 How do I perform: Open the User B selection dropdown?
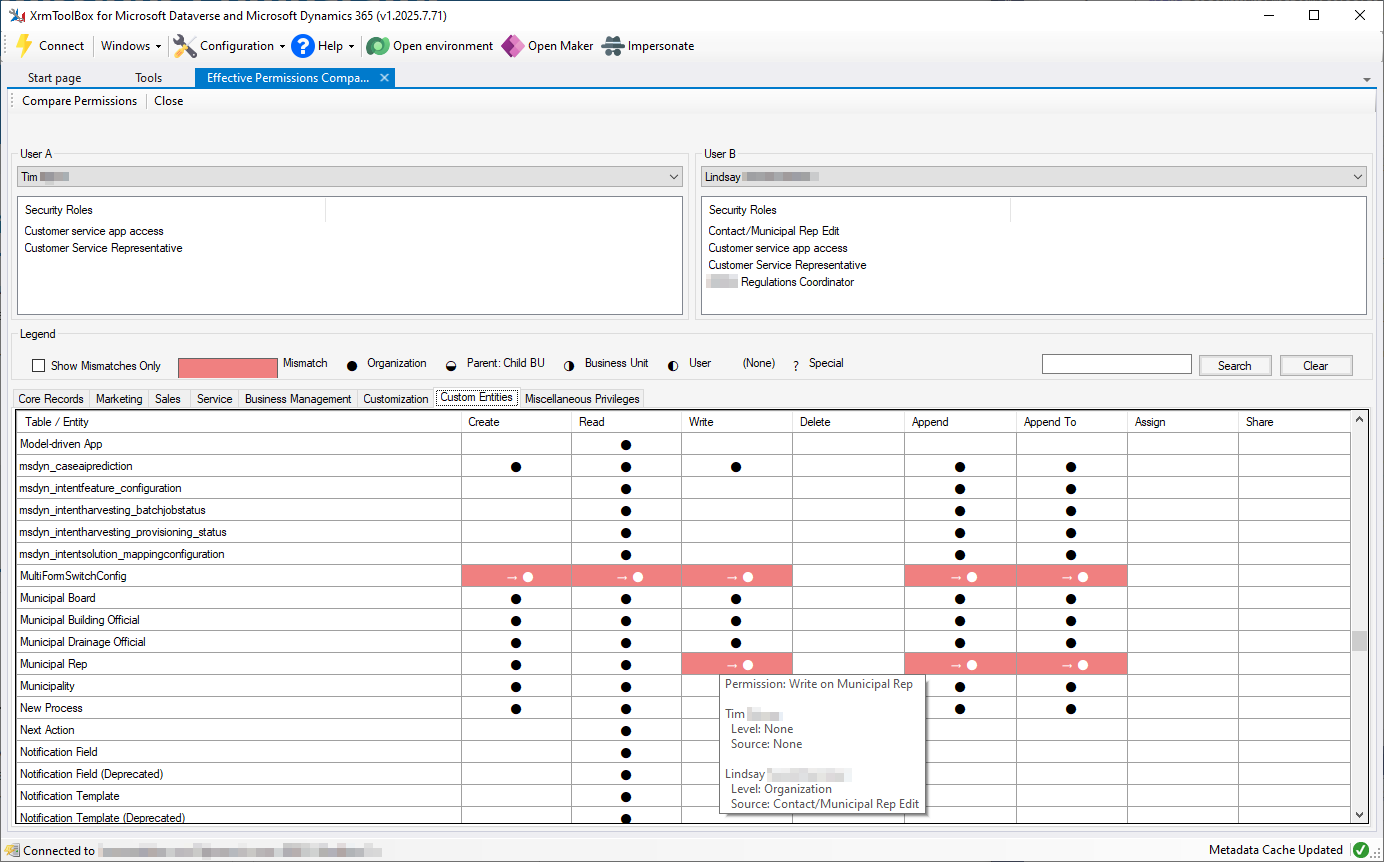pyautogui.click(x=1359, y=176)
